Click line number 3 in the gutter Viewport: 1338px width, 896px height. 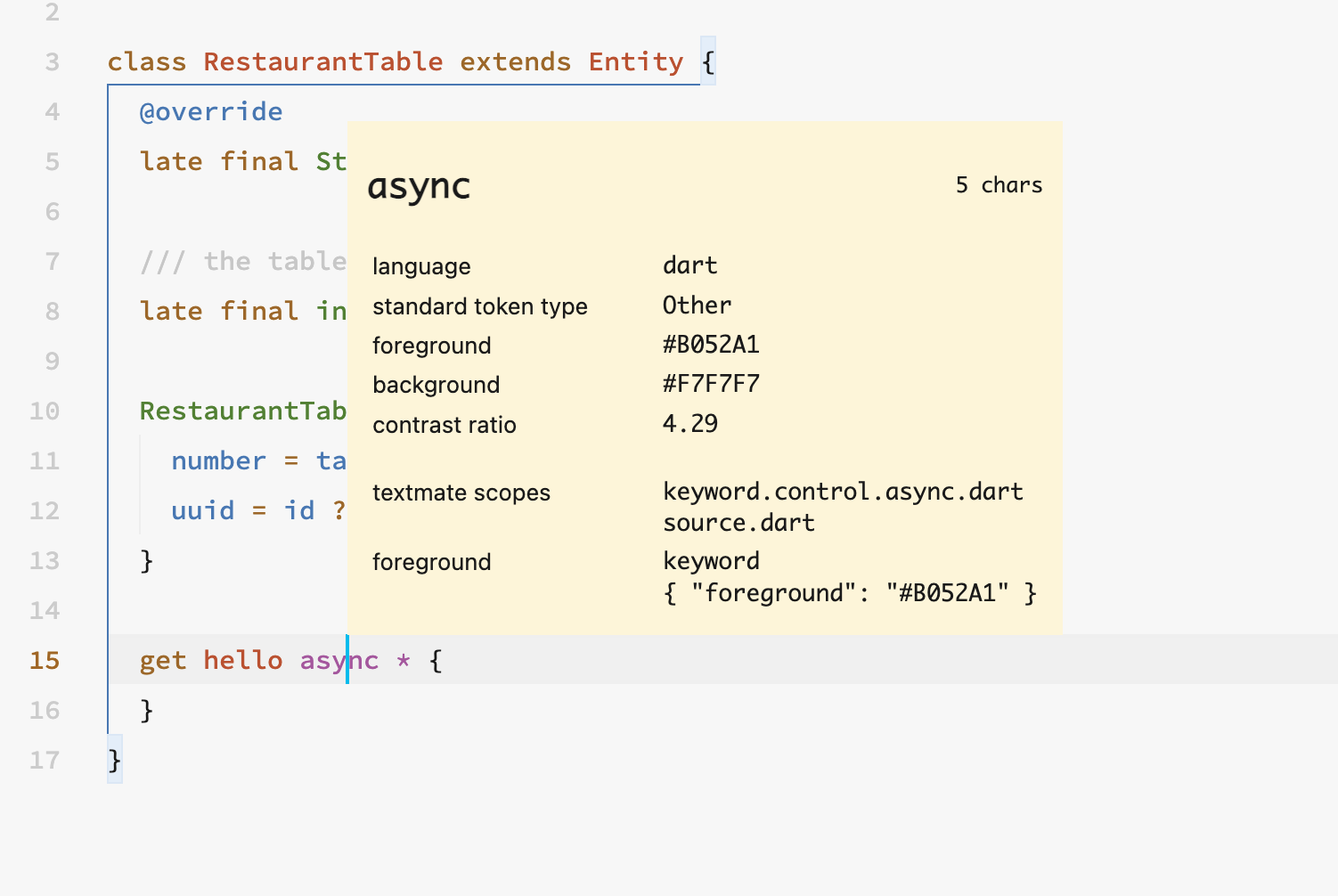(x=53, y=62)
